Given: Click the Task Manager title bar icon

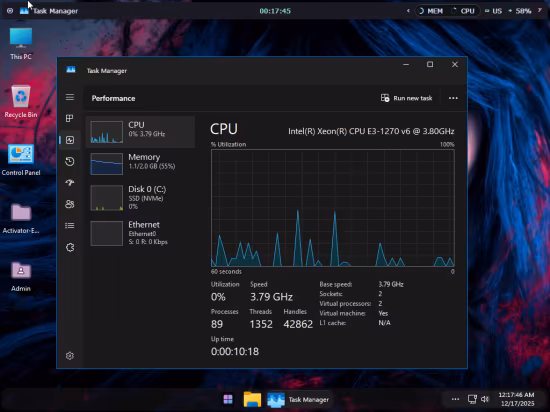Looking at the screenshot, I should [71, 69].
